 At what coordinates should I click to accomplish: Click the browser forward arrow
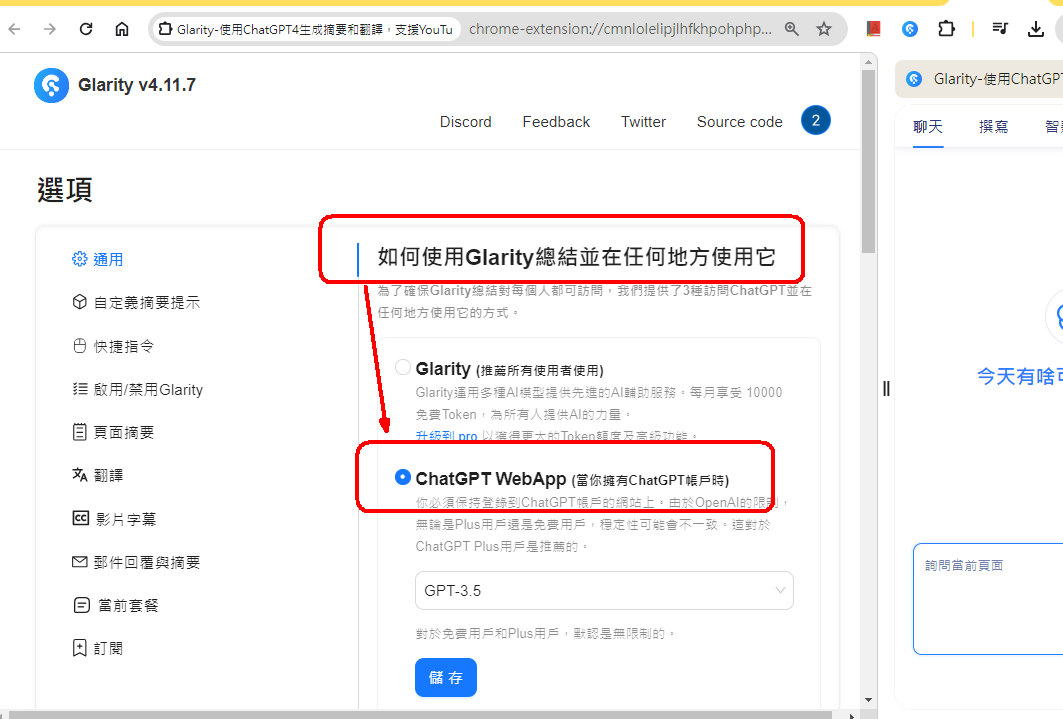coord(49,29)
